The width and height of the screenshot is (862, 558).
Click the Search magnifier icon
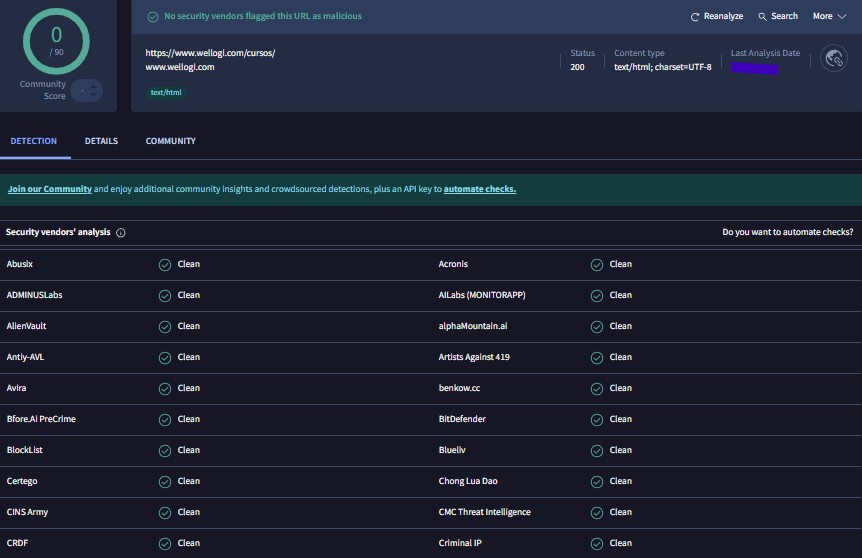[763, 17]
